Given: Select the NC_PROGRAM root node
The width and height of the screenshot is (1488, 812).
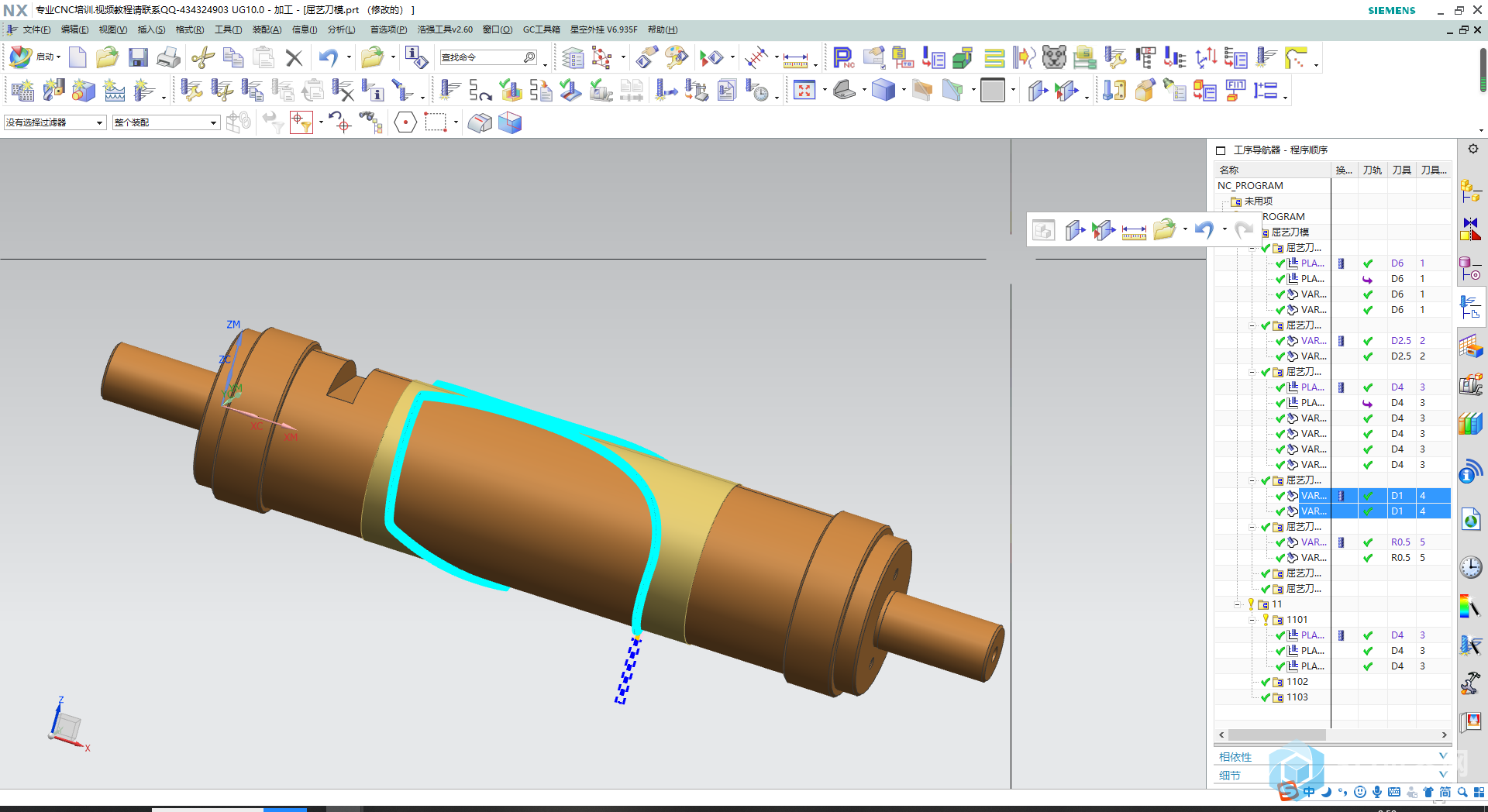Looking at the screenshot, I should (x=1250, y=186).
